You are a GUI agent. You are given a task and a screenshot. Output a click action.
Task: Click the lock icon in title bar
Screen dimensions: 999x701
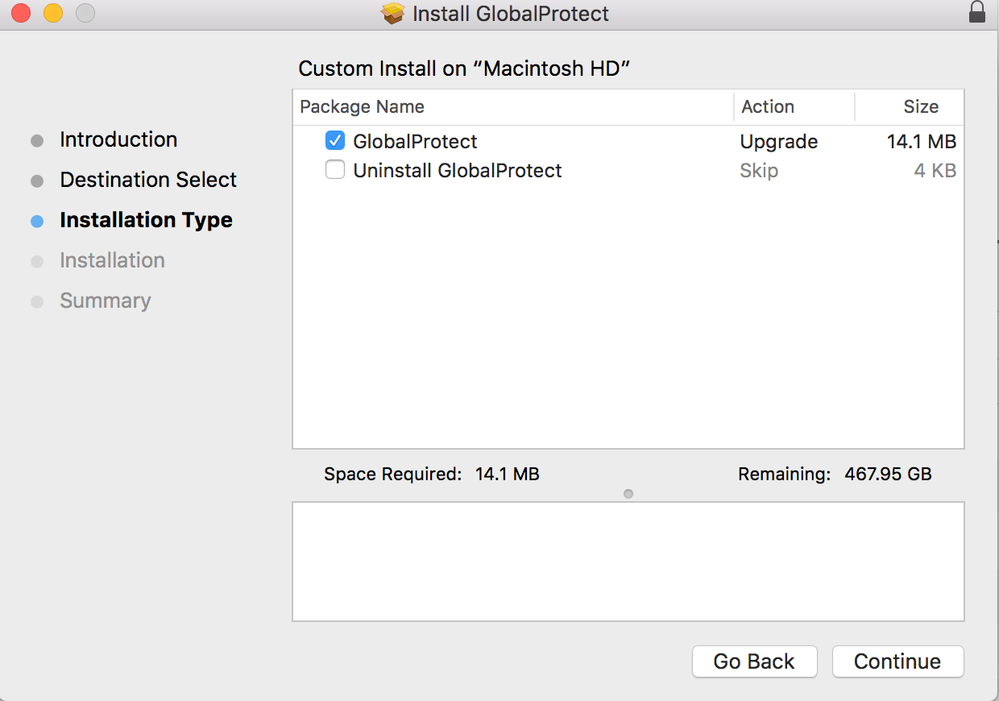pos(977,13)
